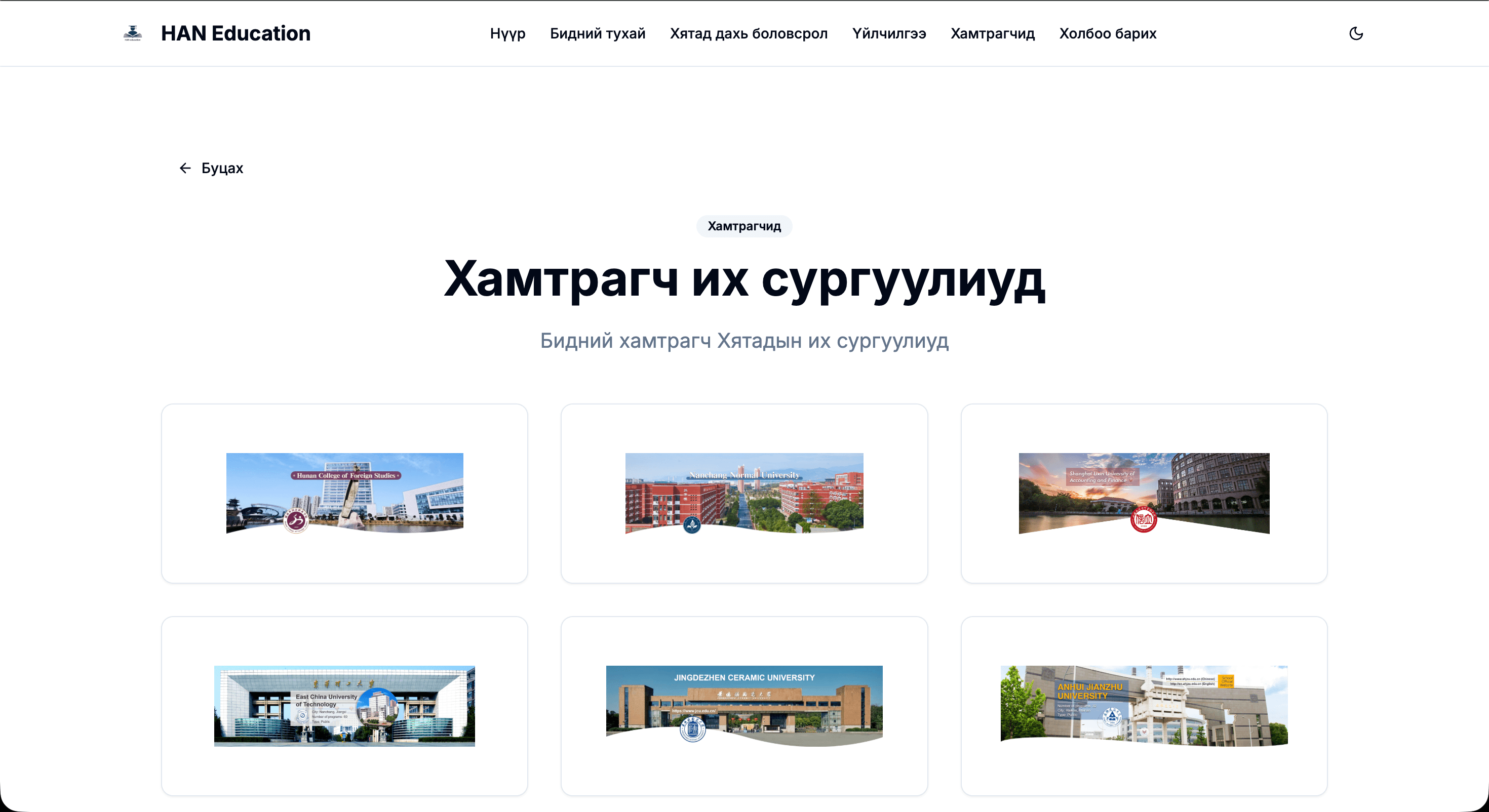Go to the Нүүр menu item
The width and height of the screenshot is (1489, 812).
click(507, 33)
